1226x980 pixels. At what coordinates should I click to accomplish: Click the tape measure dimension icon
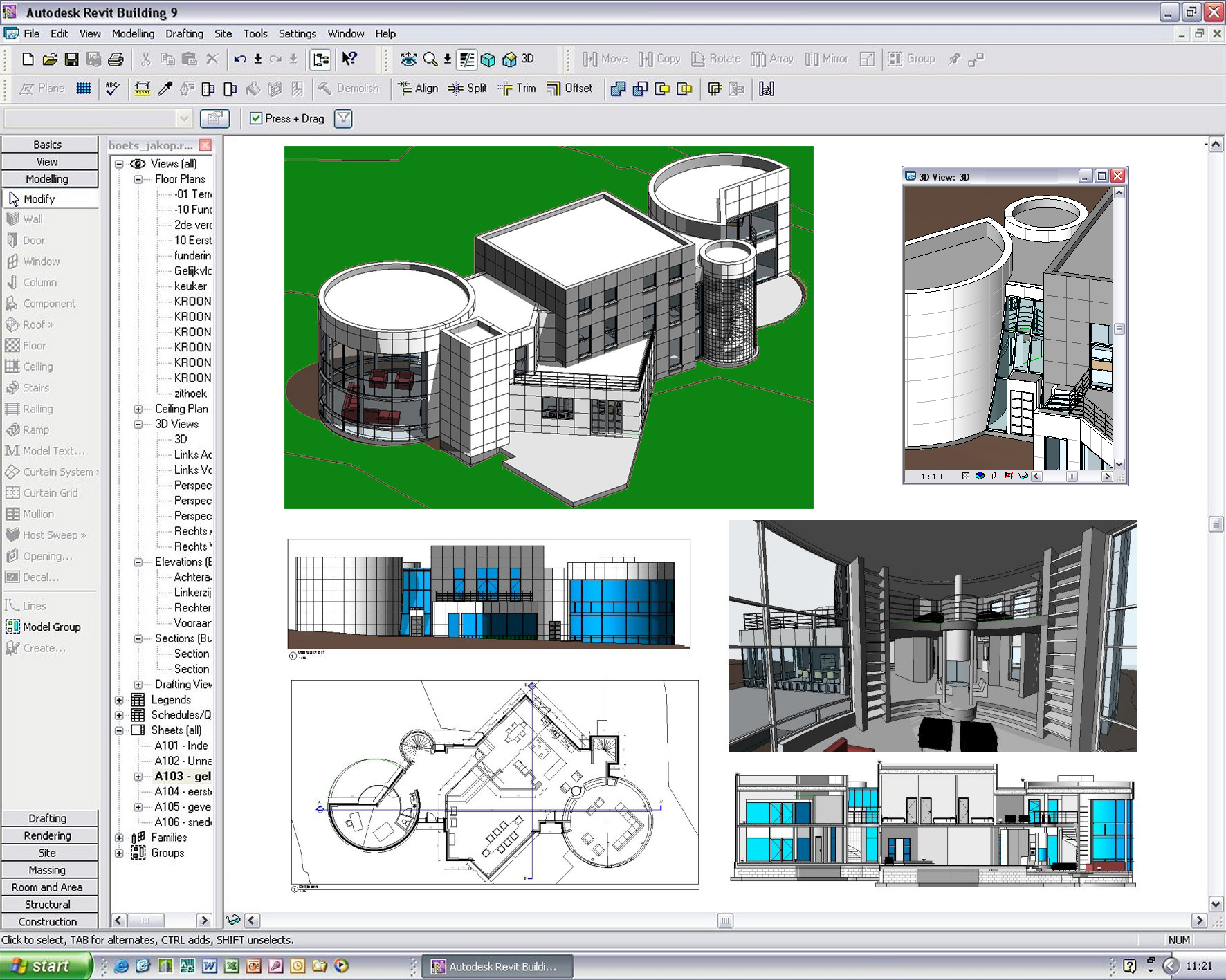[x=143, y=89]
